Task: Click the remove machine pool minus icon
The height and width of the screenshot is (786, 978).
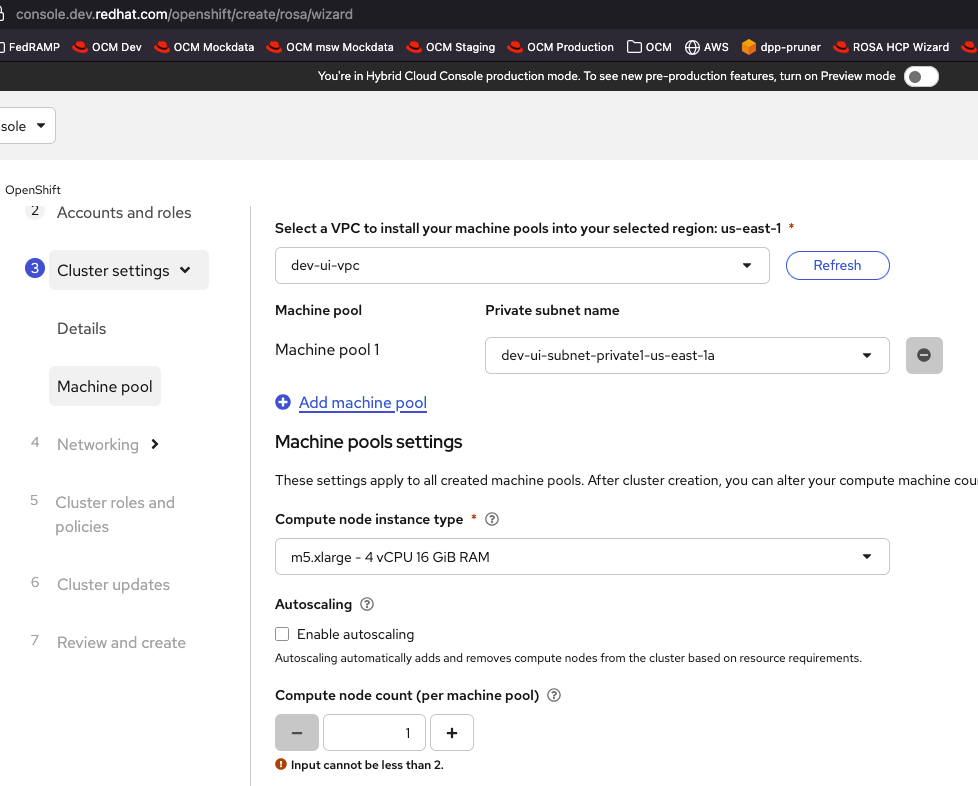Action: point(924,355)
